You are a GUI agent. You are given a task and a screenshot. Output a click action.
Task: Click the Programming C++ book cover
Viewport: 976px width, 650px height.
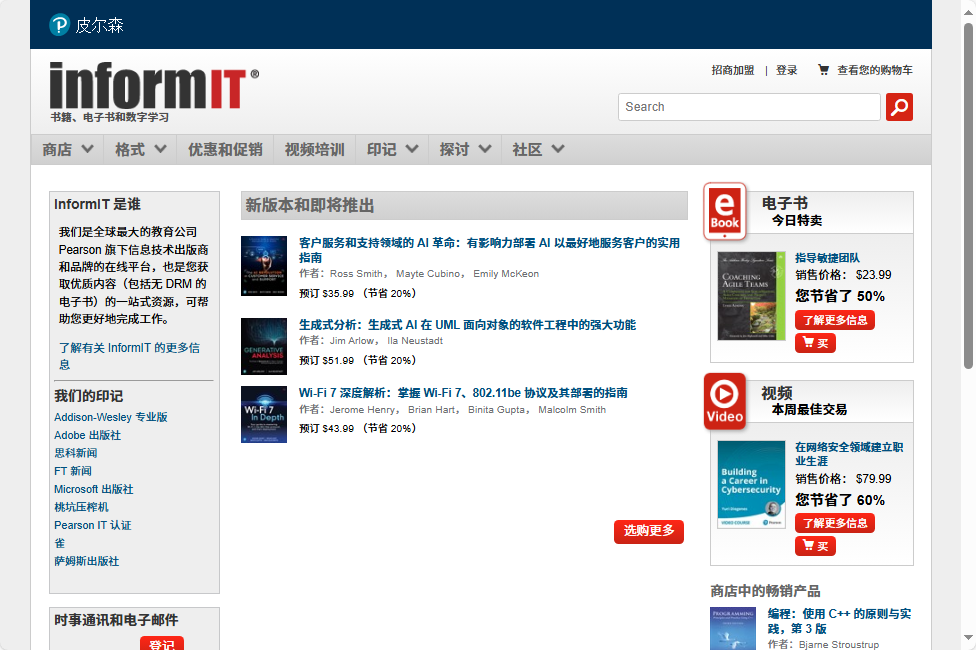pyautogui.click(x=733, y=629)
